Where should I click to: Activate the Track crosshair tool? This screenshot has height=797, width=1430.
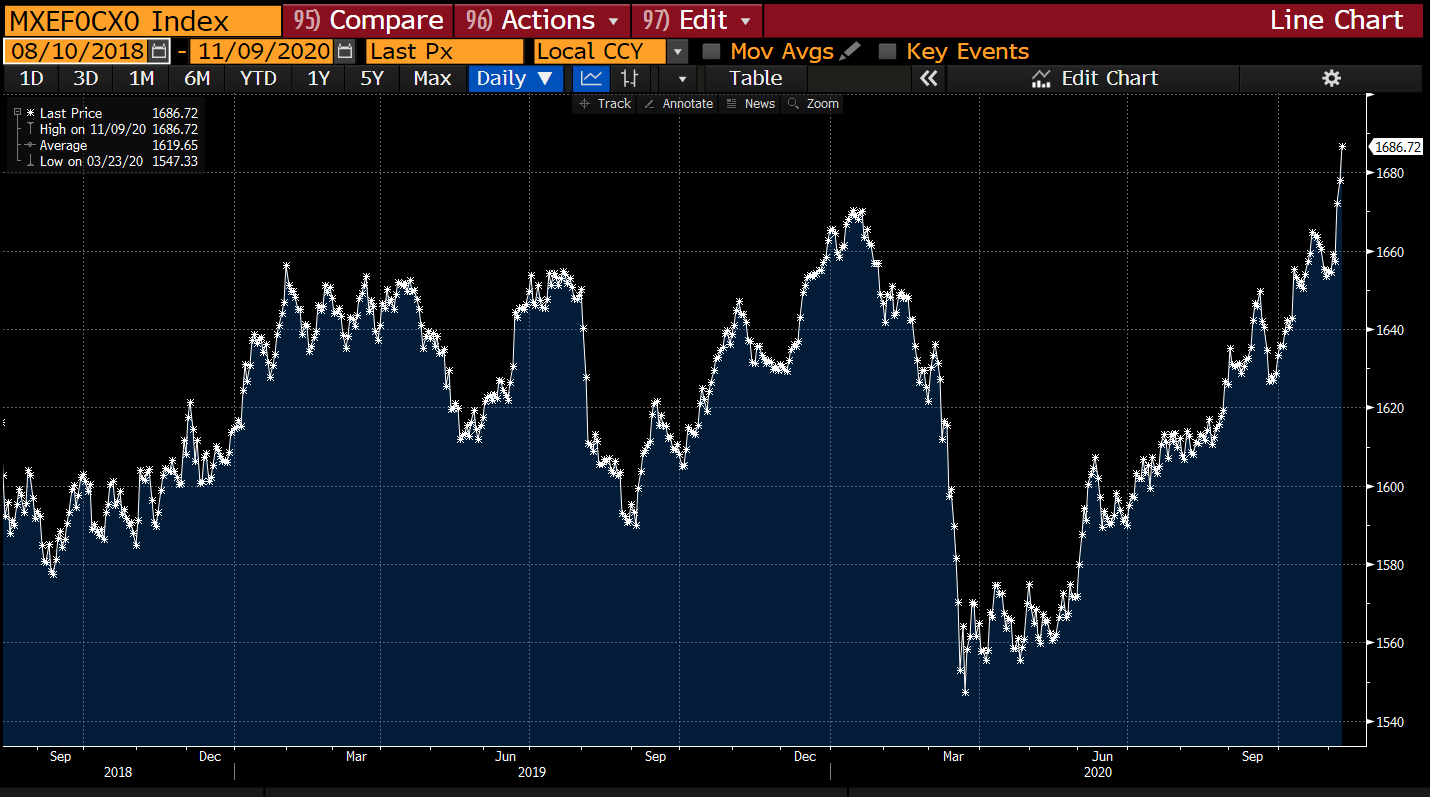tap(604, 103)
